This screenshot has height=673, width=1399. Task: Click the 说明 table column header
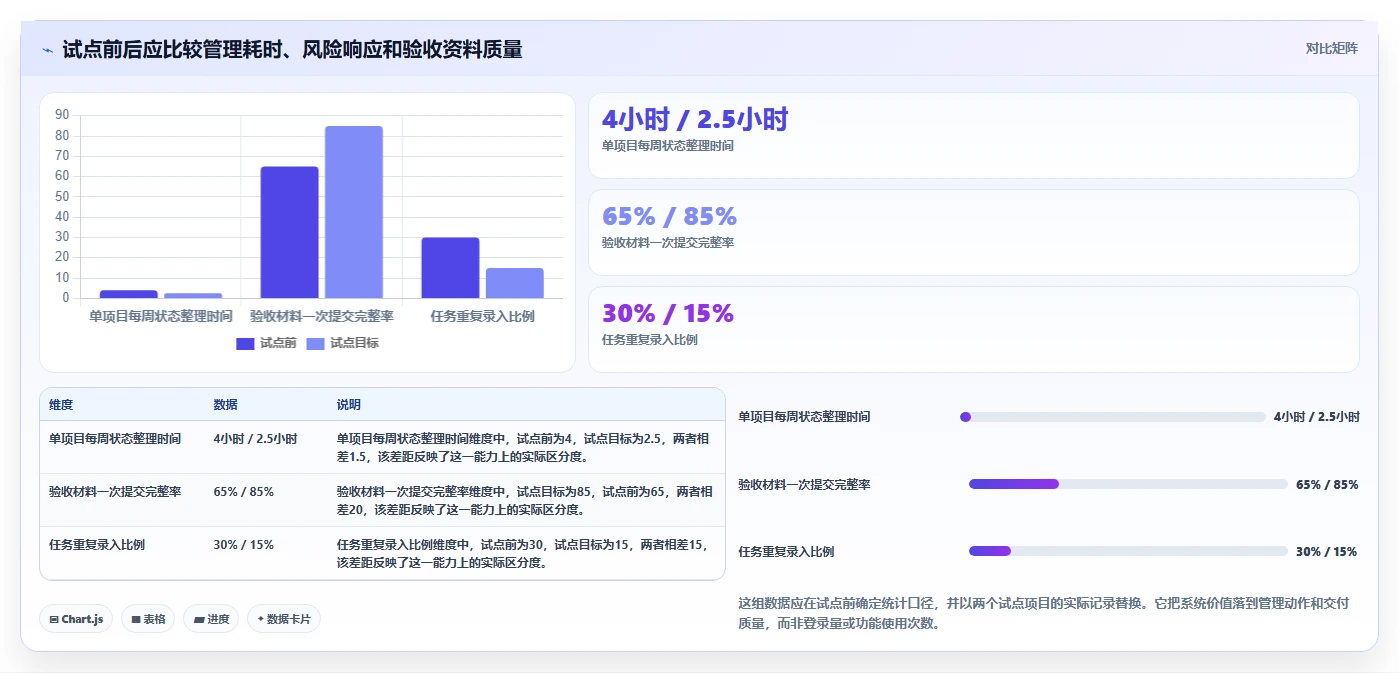[349, 405]
